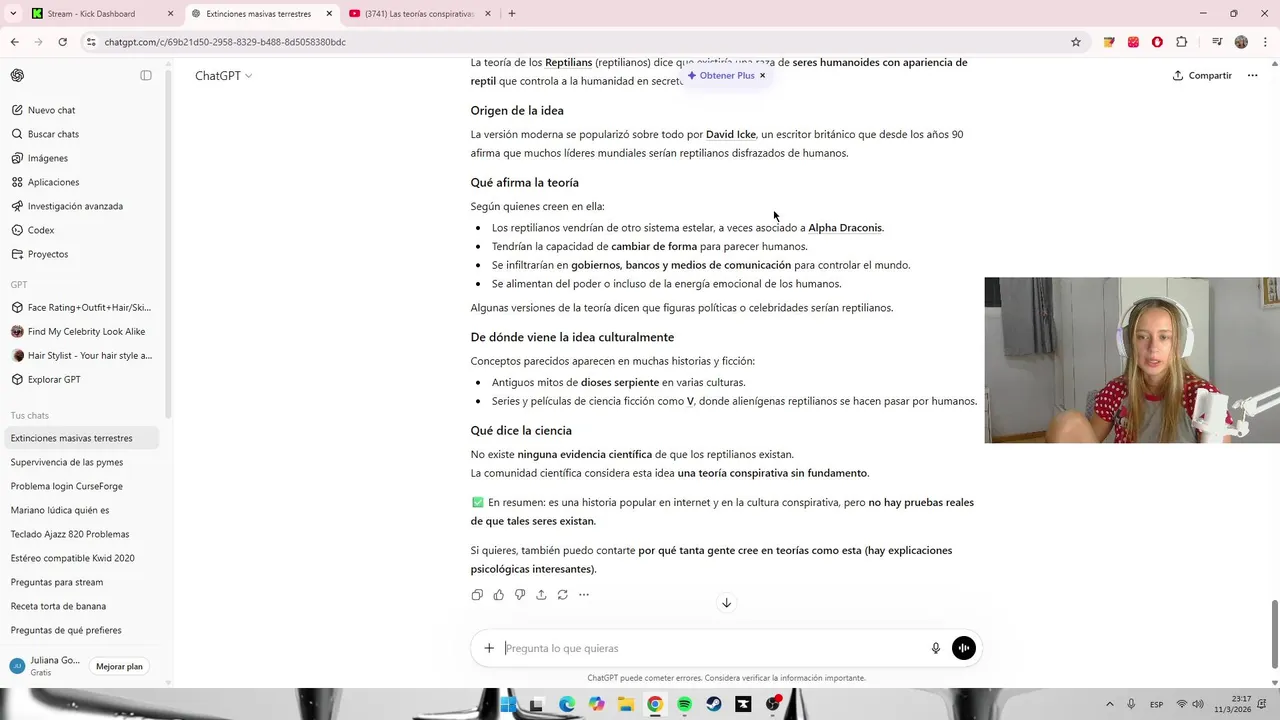This screenshot has height=720, width=1280.
Task: Close the Kick Dashboard tab
Action: click(170, 14)
